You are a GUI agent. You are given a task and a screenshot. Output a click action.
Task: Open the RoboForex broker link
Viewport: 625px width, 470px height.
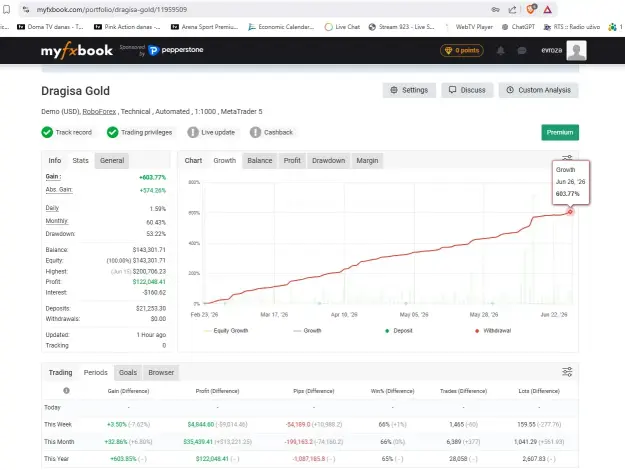point(99,112)
